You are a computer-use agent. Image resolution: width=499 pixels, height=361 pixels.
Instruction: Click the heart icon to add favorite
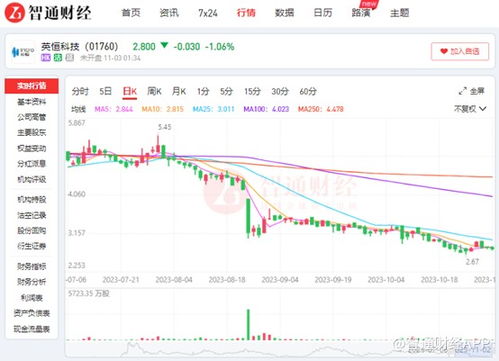coord(444,51)
